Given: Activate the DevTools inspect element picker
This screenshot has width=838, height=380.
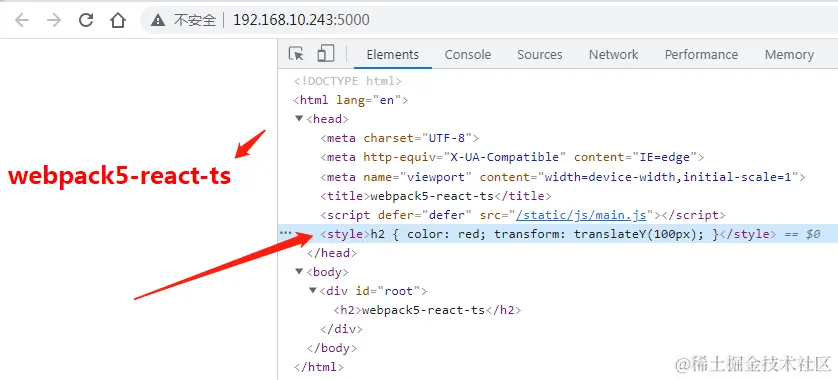Looking at the screenshot, I should tap(296, 54).
